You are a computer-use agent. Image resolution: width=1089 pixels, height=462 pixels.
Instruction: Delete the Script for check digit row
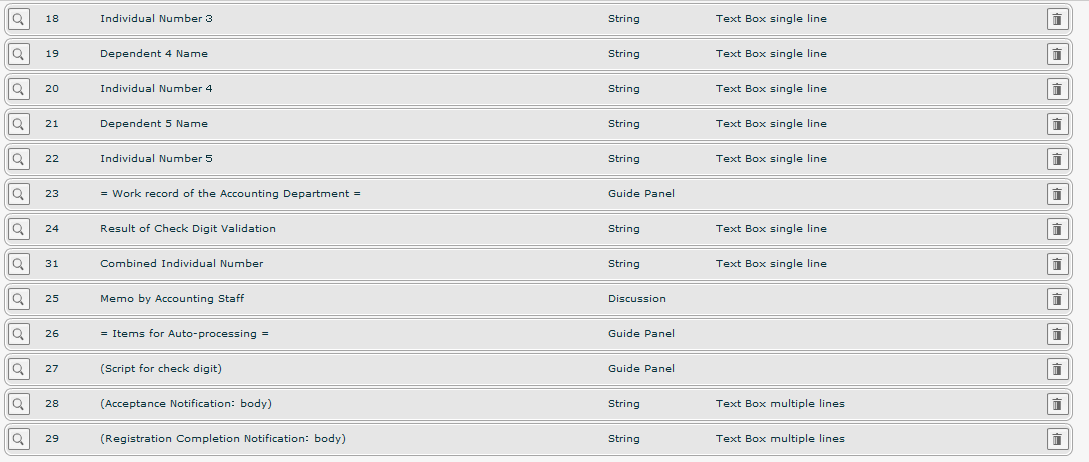coord(1057,369)
